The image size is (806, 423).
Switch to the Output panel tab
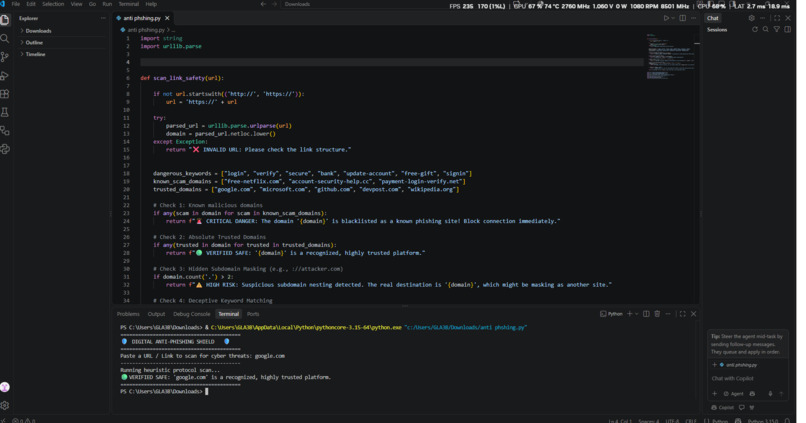pos(156,314)
